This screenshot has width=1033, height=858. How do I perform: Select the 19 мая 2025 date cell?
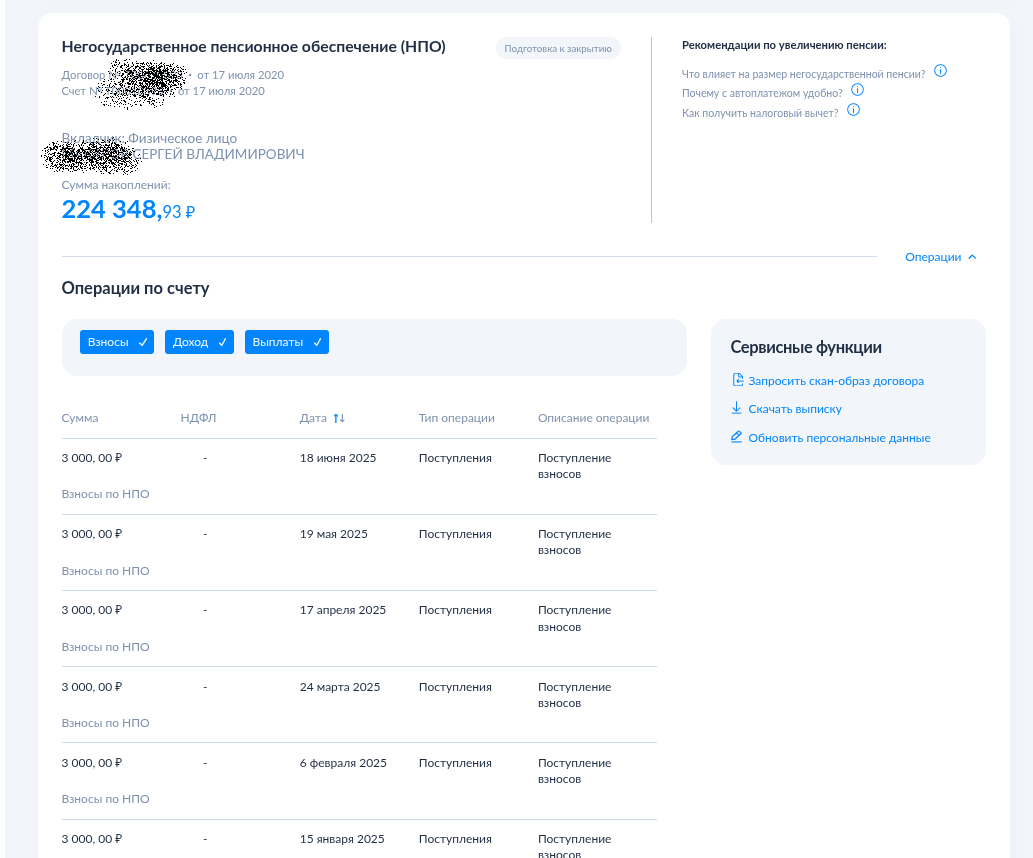point(333,534)
